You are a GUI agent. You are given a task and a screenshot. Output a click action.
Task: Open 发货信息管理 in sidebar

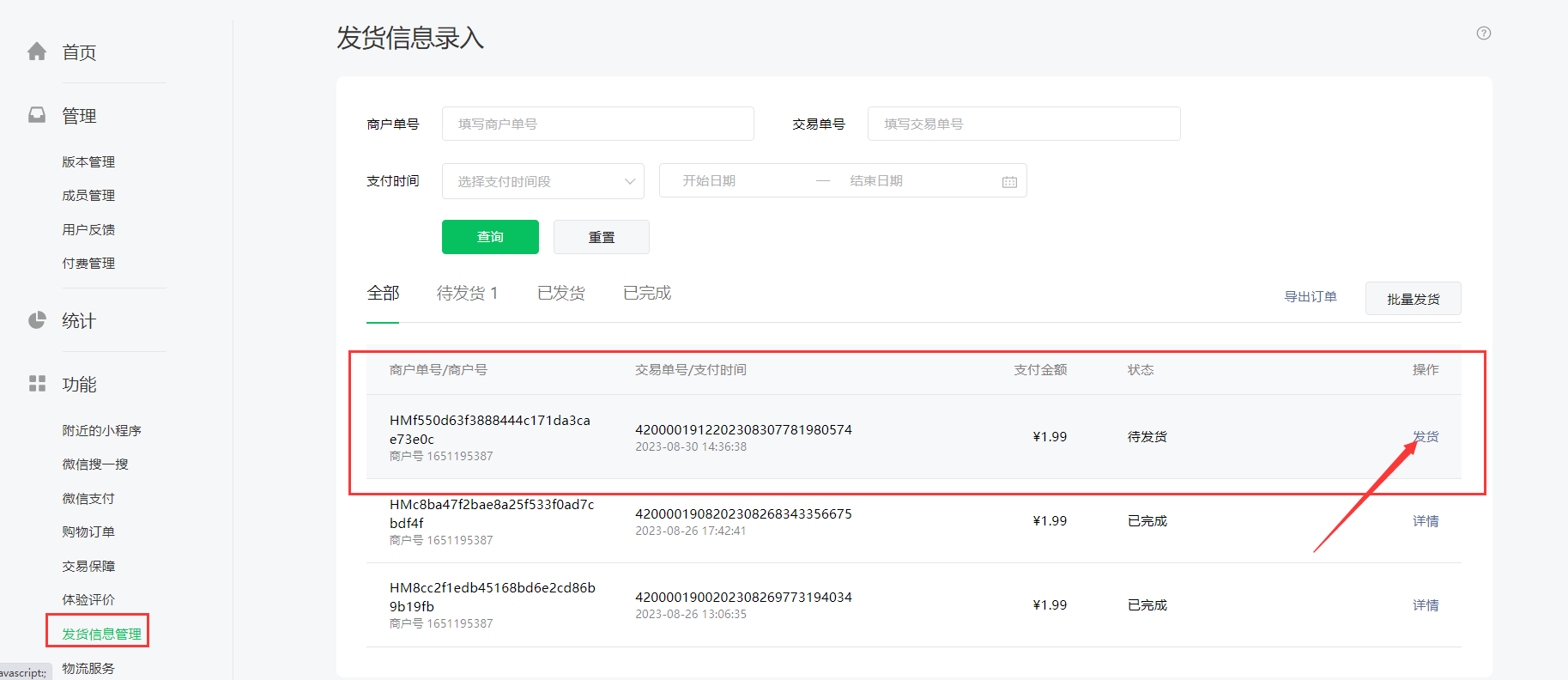(x=101, y=634)
